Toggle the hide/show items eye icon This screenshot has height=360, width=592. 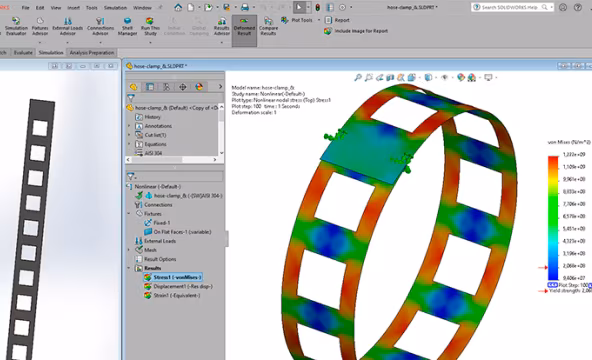pos(445,77)
